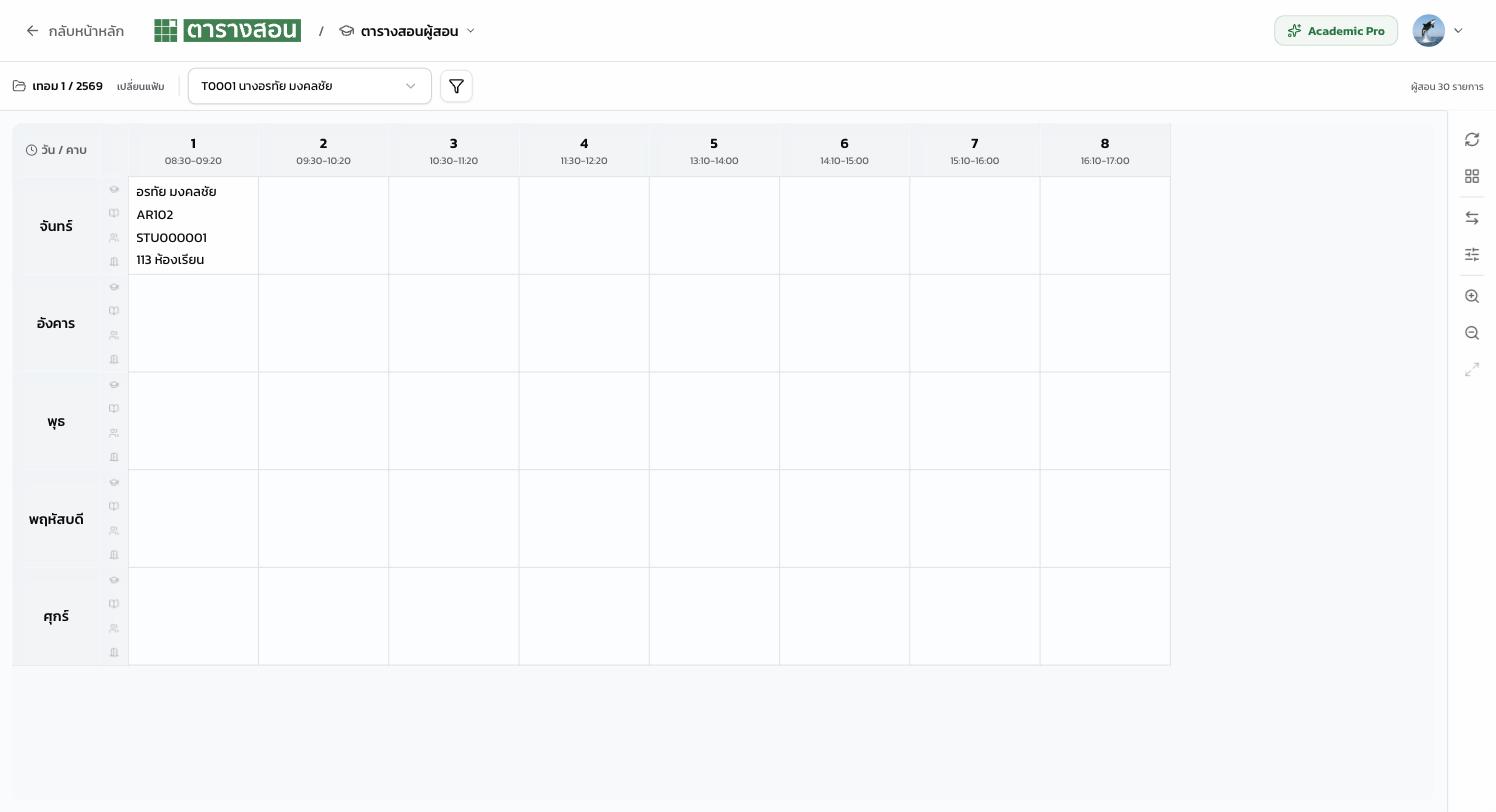Click the room building icon for อังคาร

click(114, 359)
